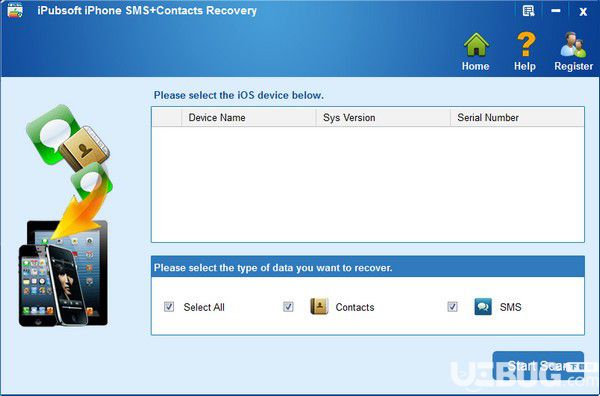Sort by the Sys Version column header
Screen dimensions: 600x396
pos(383,117)
